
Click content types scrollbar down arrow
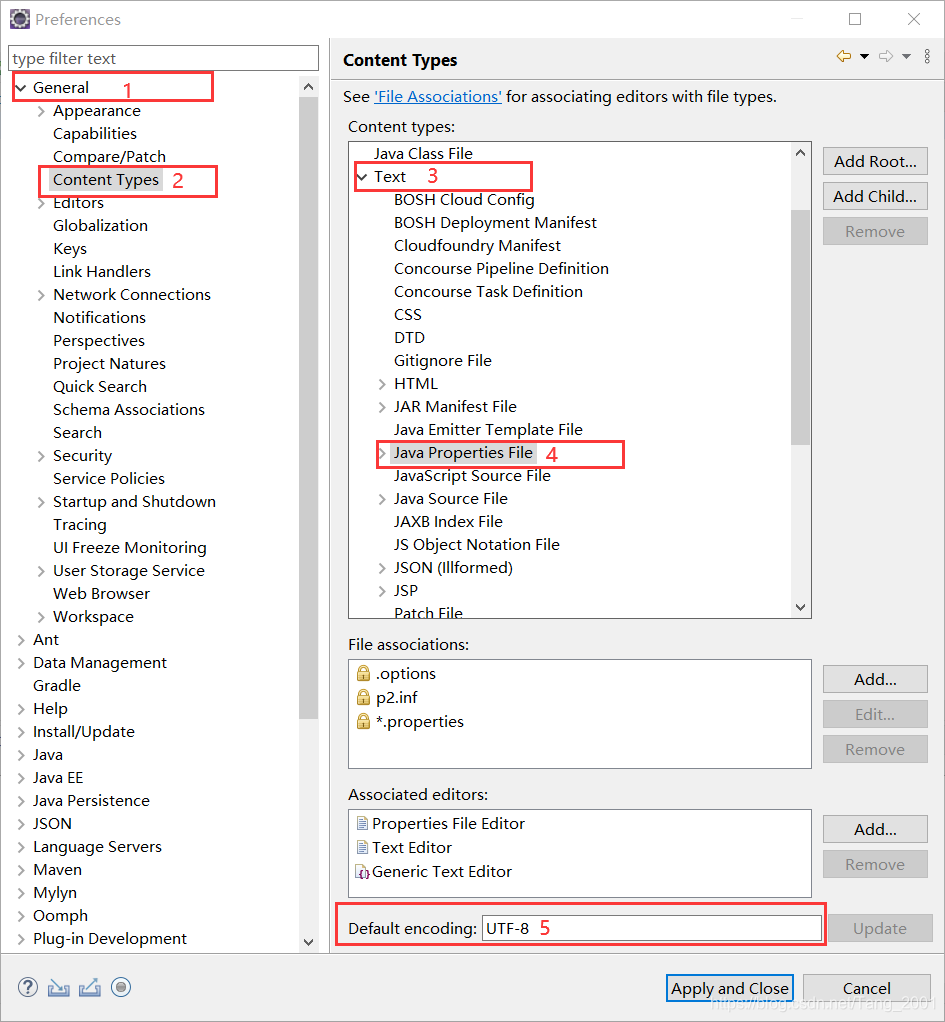coord(800,607)
